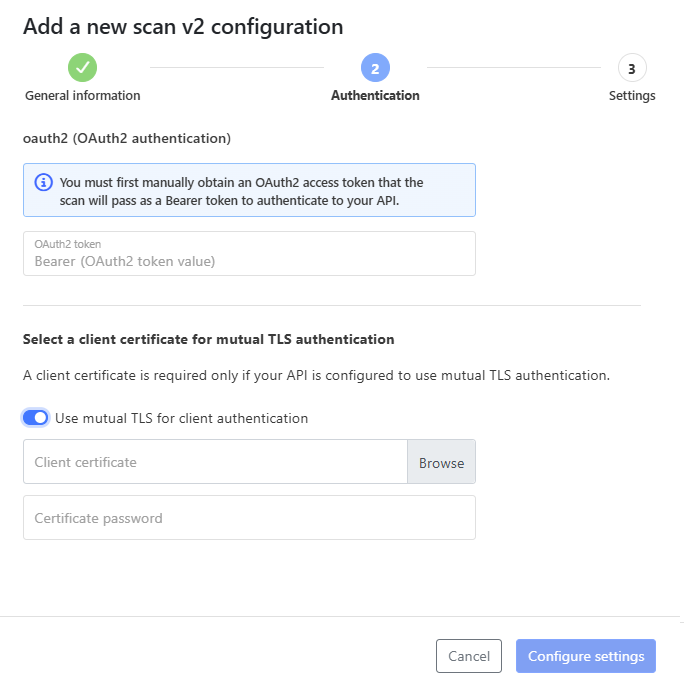Click the step 3 circle icon
This screenshot has width=684, height=688.
pyautogui.click(x=631, y=68)
